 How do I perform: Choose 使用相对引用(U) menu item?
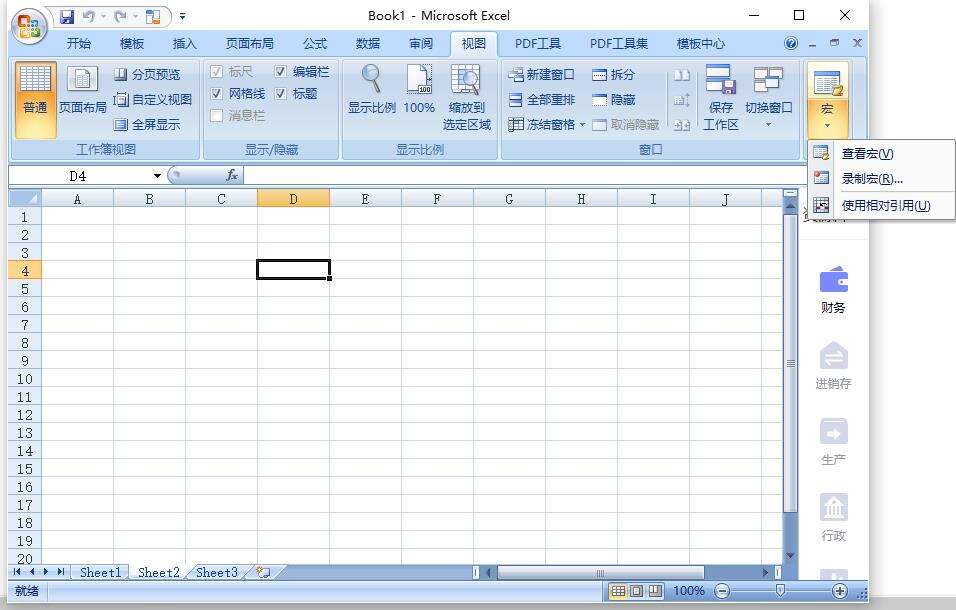[881, 205]
